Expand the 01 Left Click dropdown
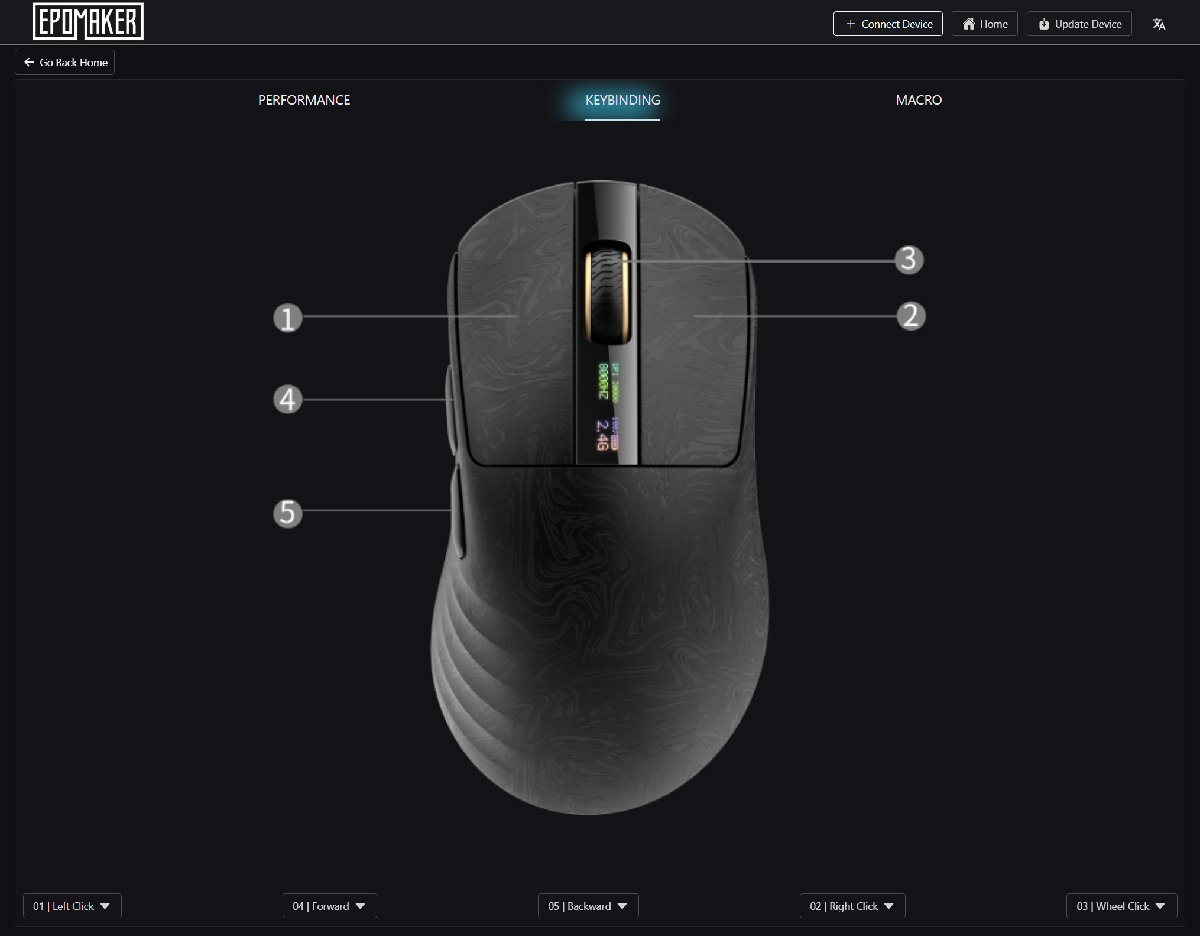The image size is (1200, 936). click(x=72, y=906)
